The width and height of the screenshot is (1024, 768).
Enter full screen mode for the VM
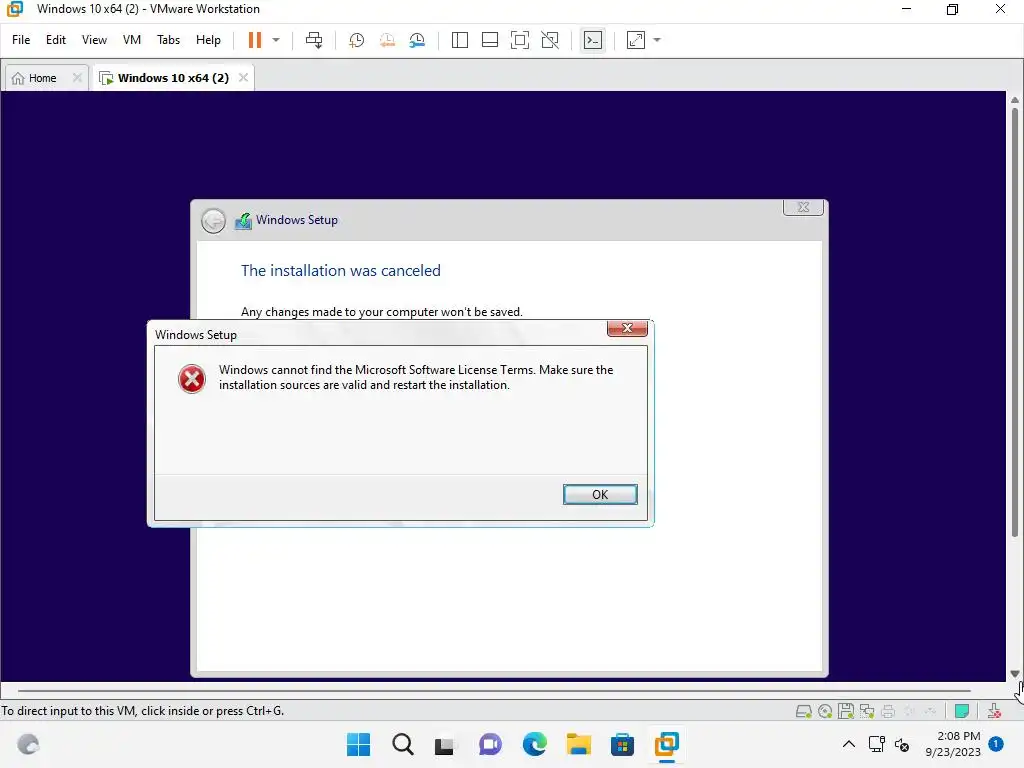520,40
